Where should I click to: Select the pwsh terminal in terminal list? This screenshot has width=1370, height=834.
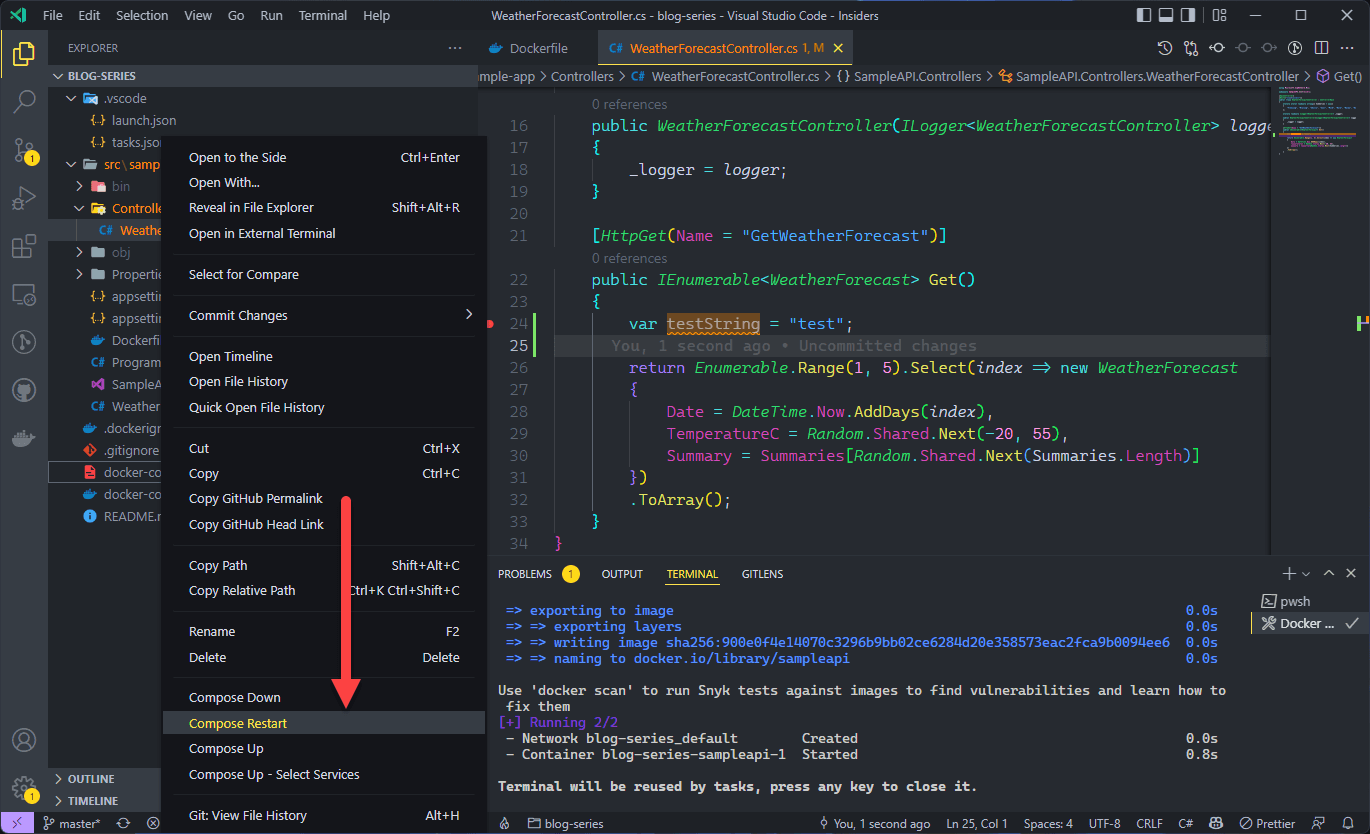coord(1309,601)
